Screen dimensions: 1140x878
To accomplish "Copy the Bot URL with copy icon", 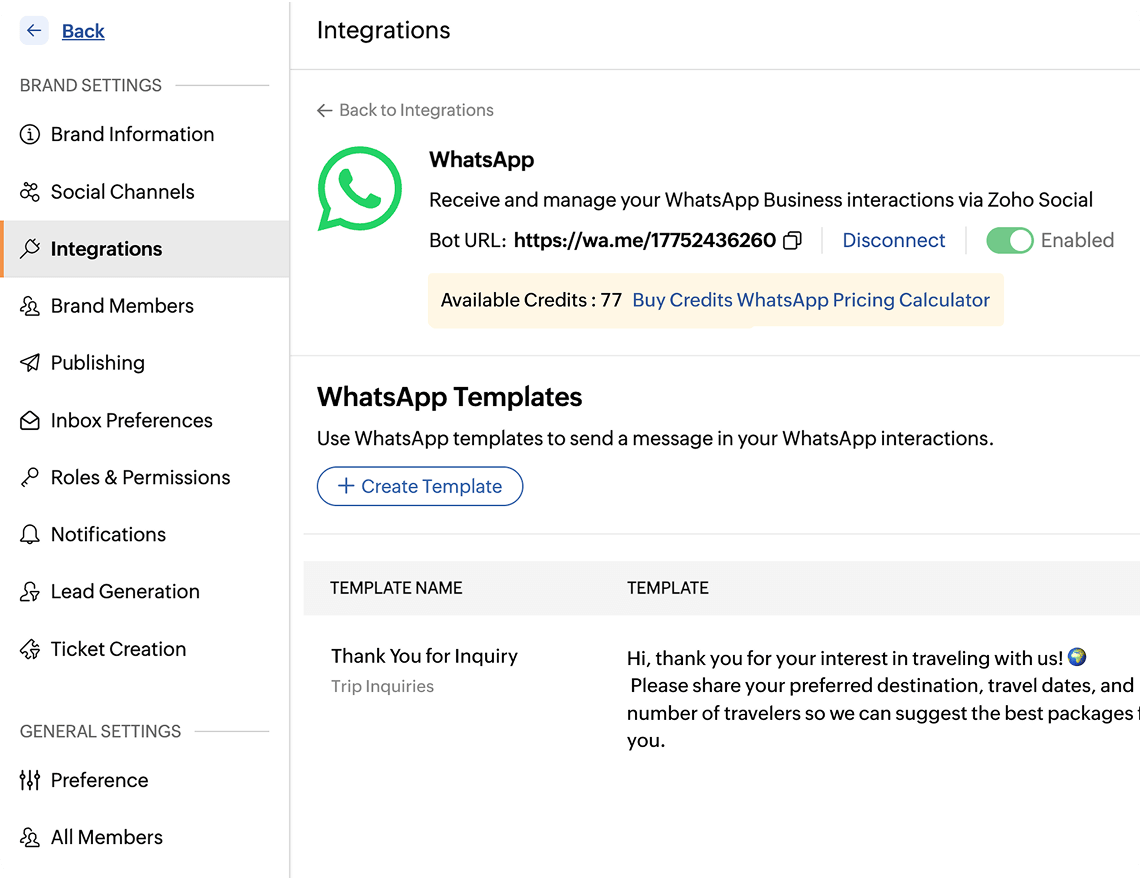I will pyautogui.click(x=792, y=241).
